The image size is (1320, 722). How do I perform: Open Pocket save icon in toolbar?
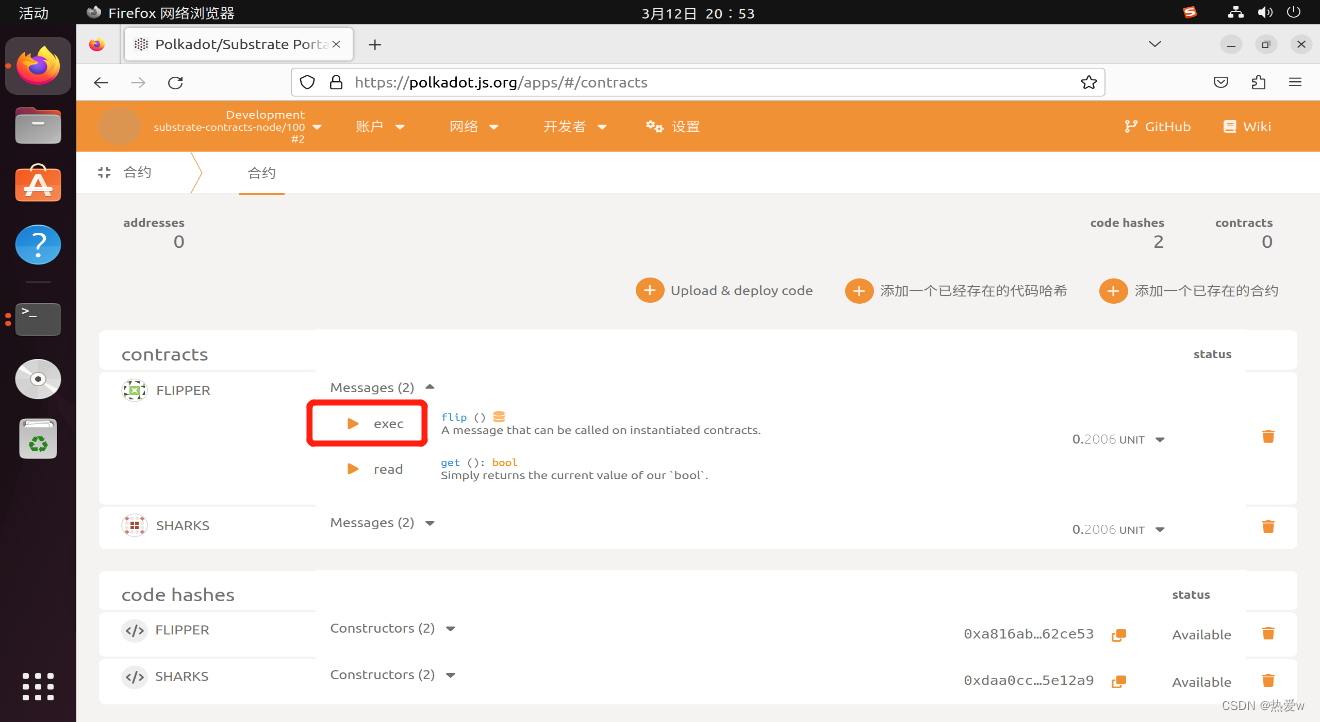click(1221, 83)
